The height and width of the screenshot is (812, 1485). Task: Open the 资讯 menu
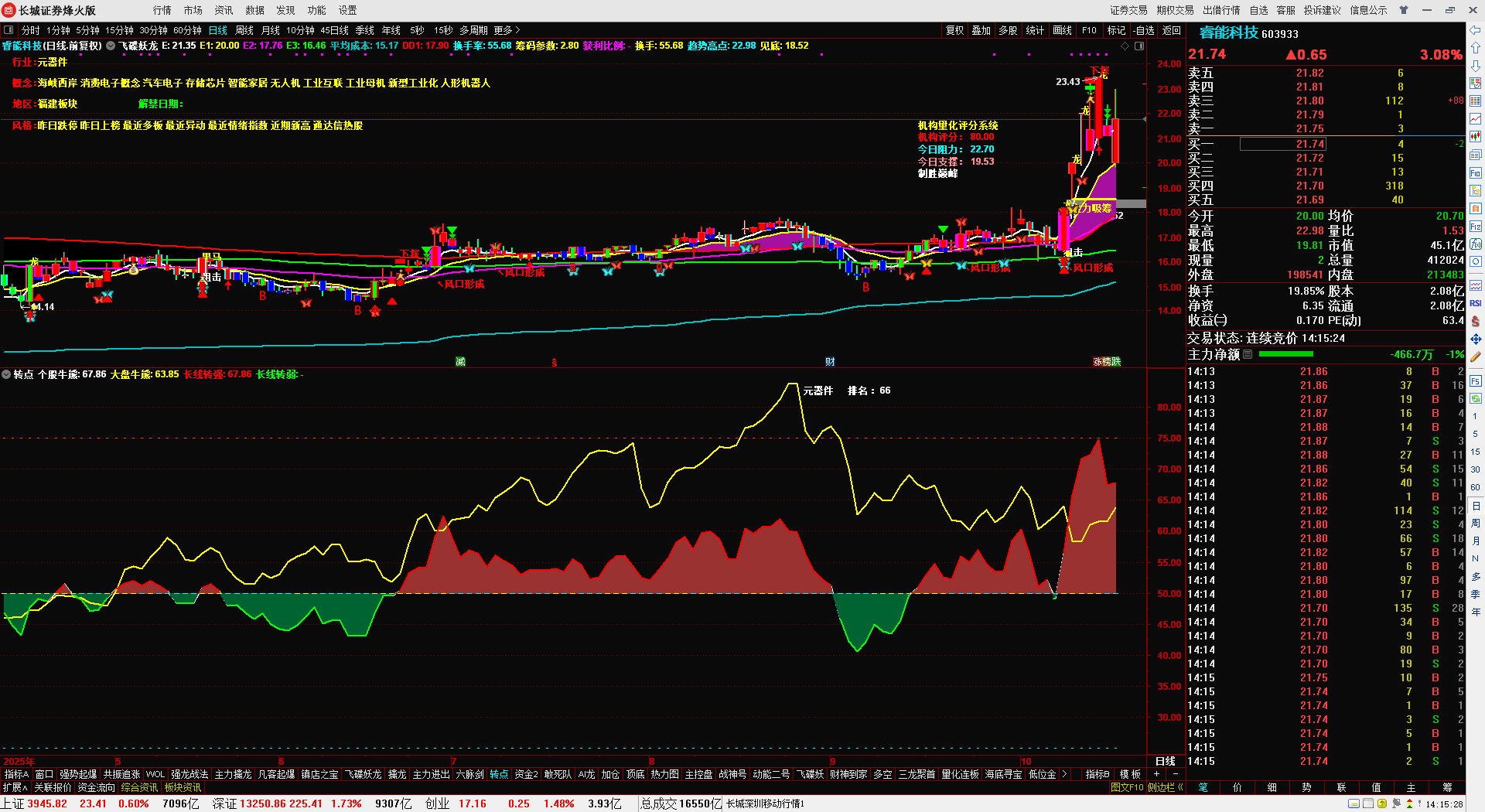pyautogui.click(x=224, y=10)
